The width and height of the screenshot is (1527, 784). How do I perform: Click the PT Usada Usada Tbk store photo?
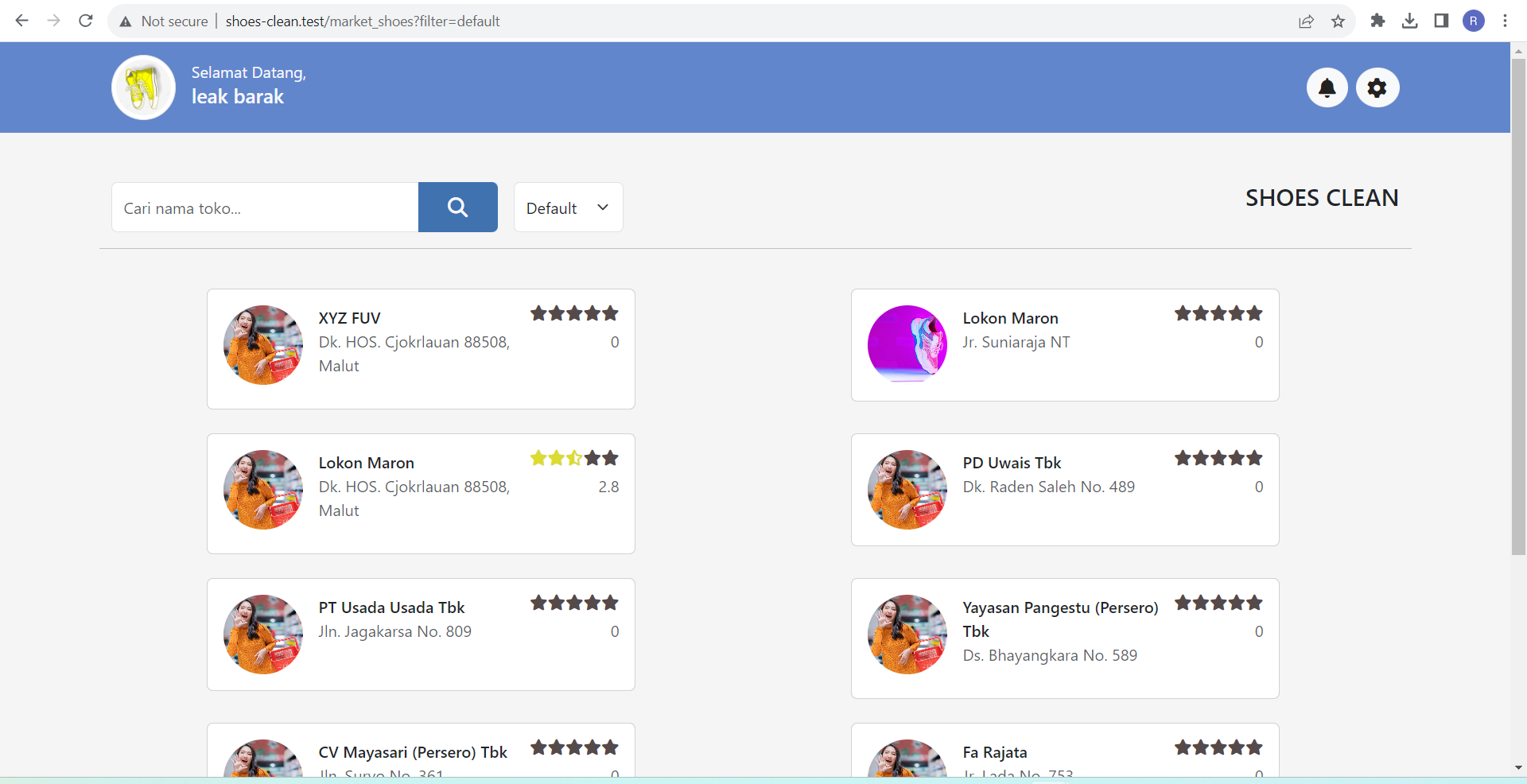263,635
